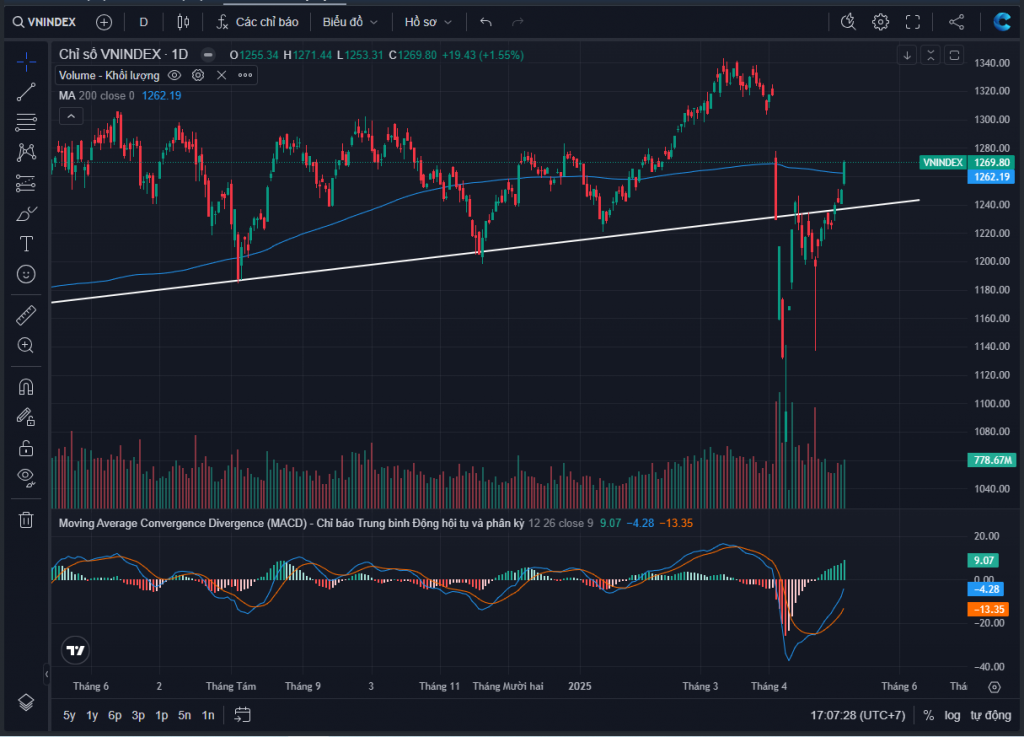1024x737 pixels.
Task: Open Volume indicator more options
Action: pos(245,76)
